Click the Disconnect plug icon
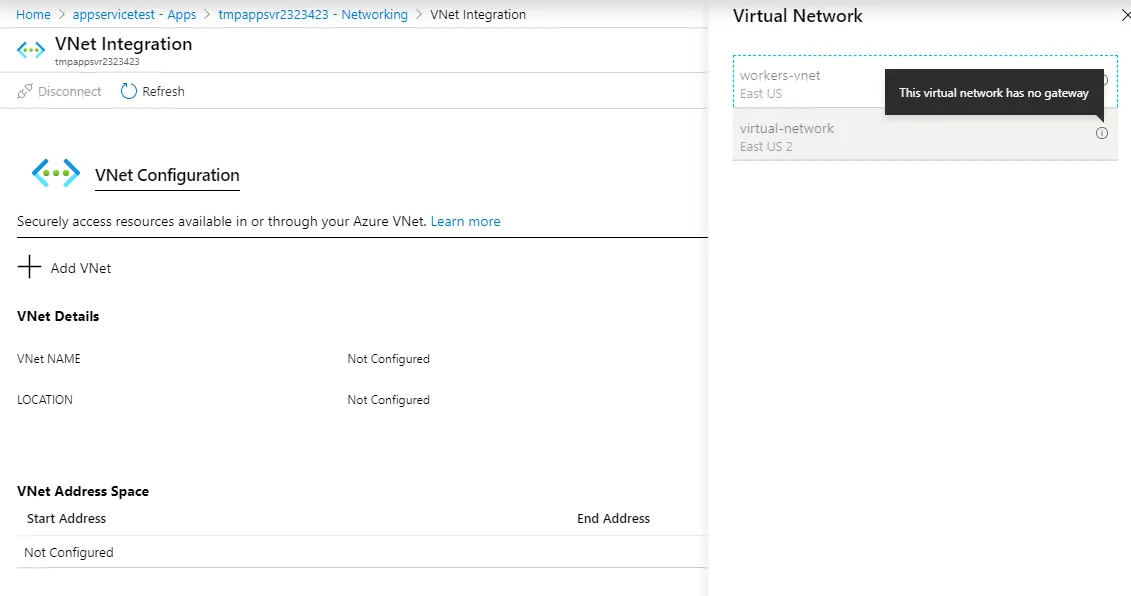Image resolution: width=1131 pixels, height=596 pixels. tap(25, 91)
